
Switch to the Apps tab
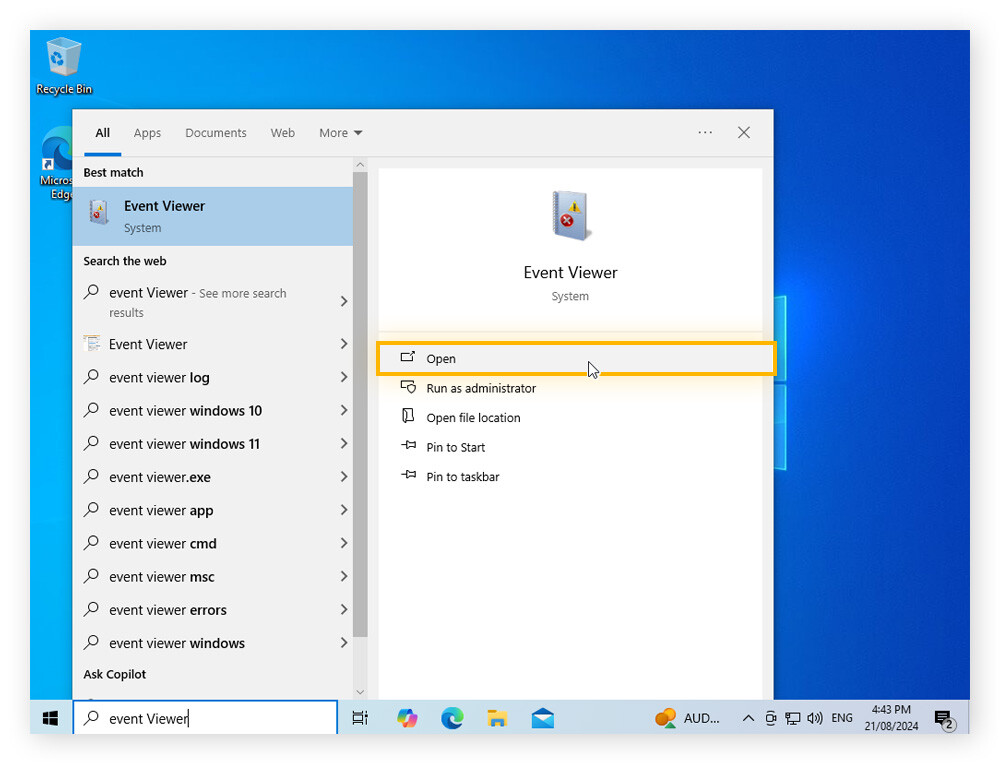[147, 132]
